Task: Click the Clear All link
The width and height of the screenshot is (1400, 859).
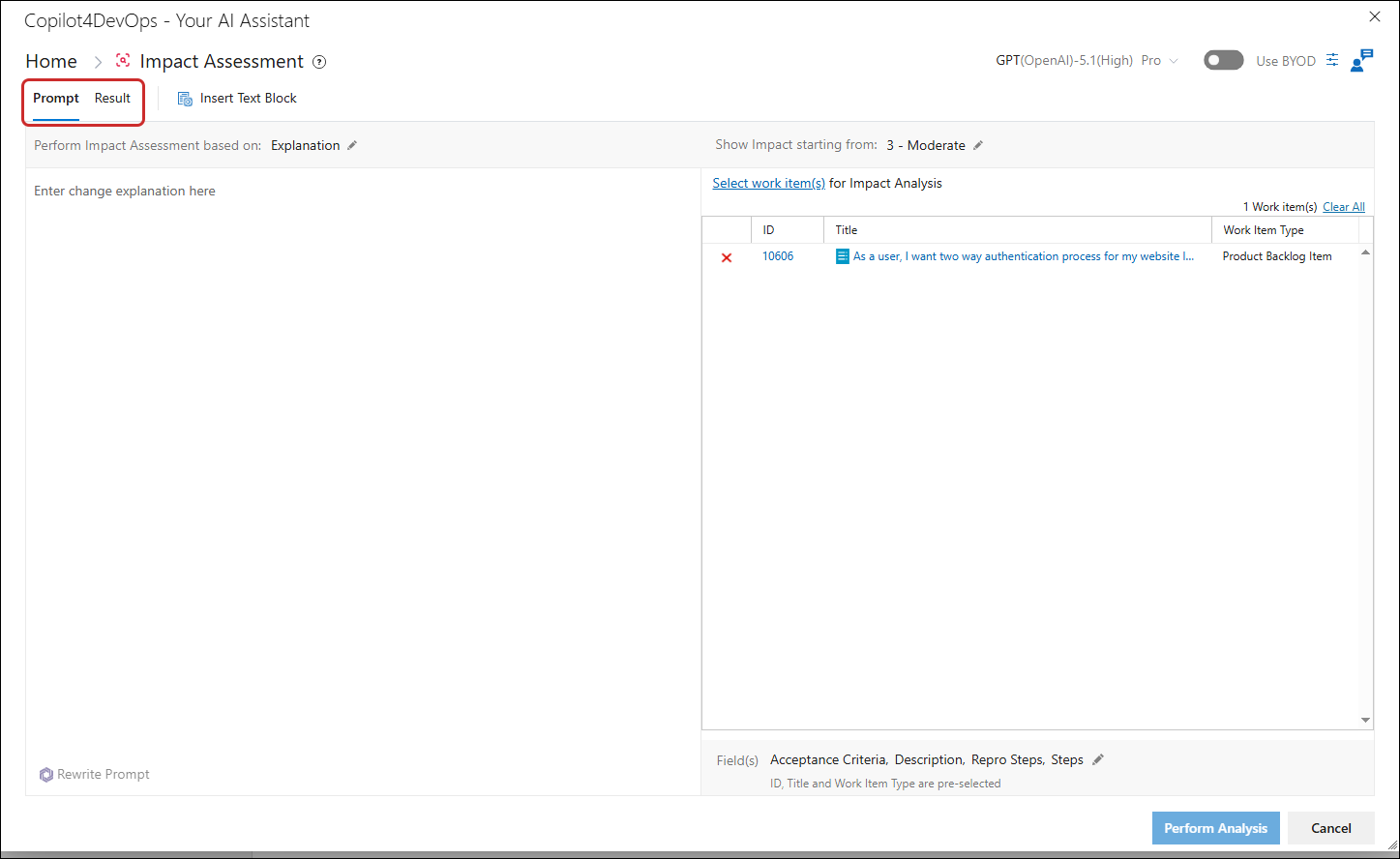Action: pos(1344,207)
